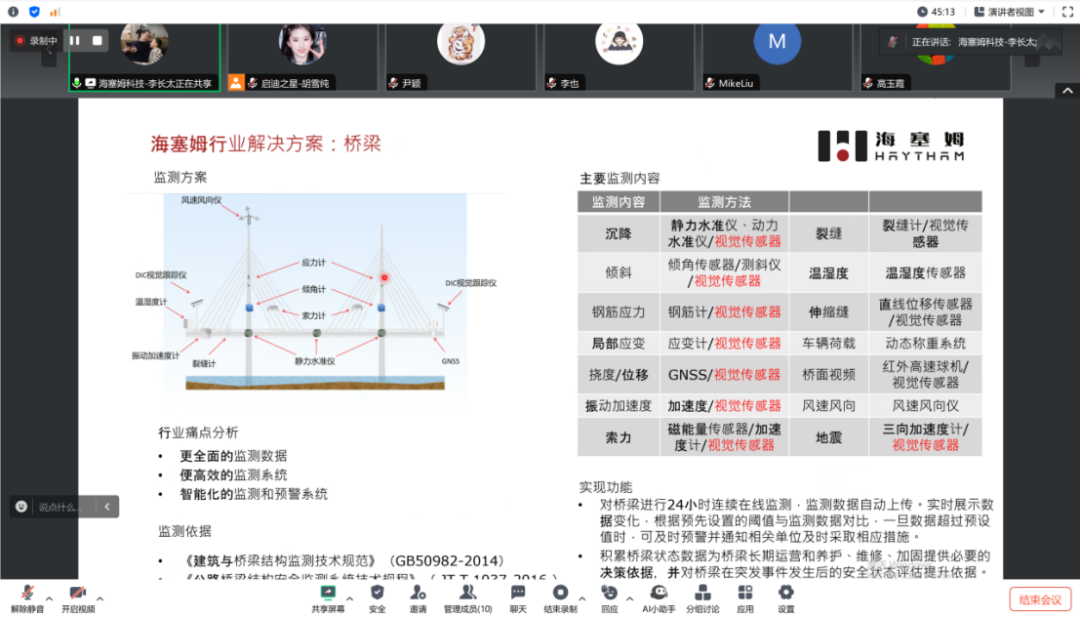Open 管理成员(10) member list

pyautogui.click(x=468, y=599)
